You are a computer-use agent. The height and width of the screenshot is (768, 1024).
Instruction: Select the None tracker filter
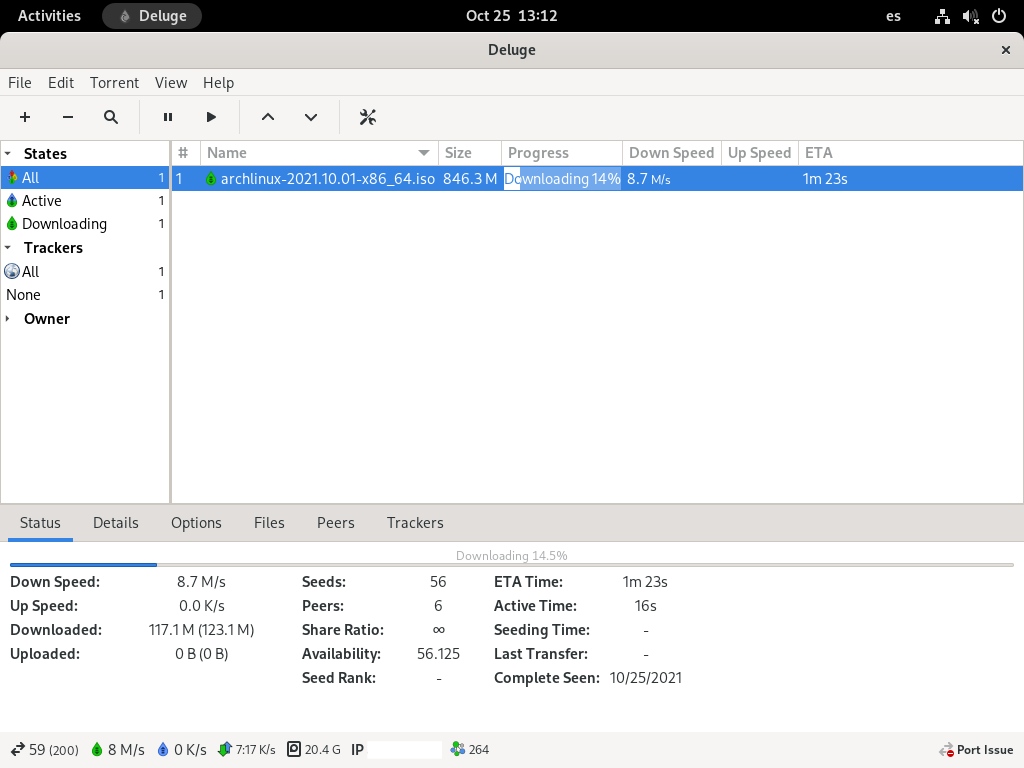pos(85,295)
